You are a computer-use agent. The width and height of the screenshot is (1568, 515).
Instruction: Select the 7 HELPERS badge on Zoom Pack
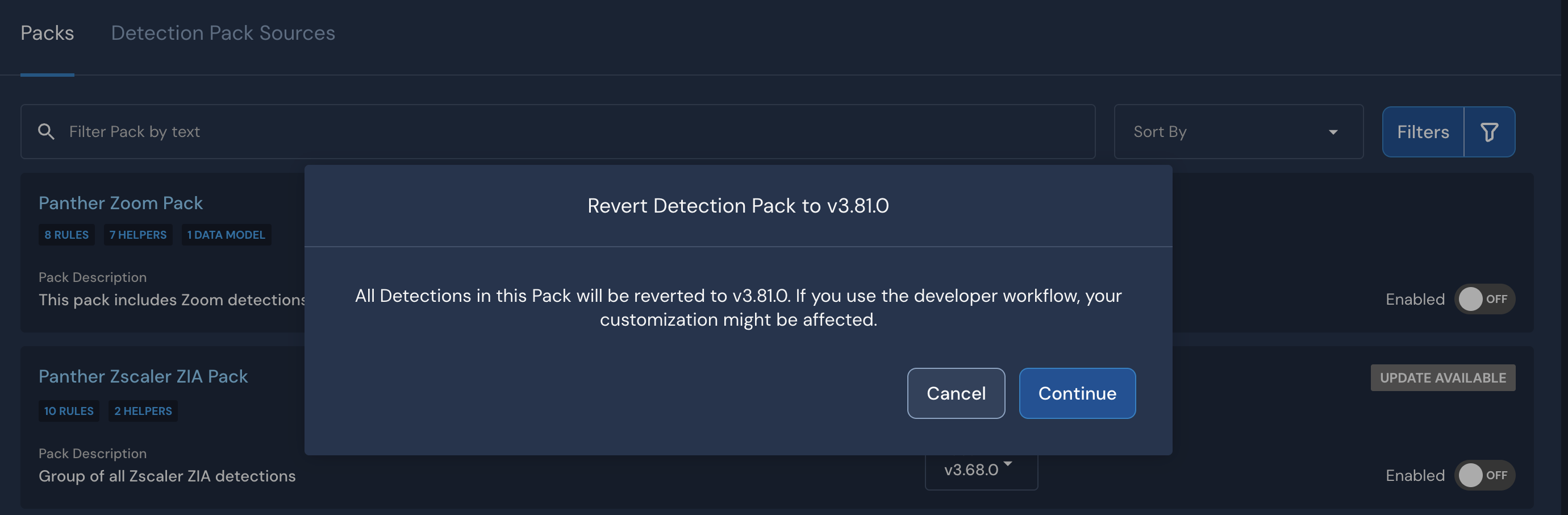point(137,234)
